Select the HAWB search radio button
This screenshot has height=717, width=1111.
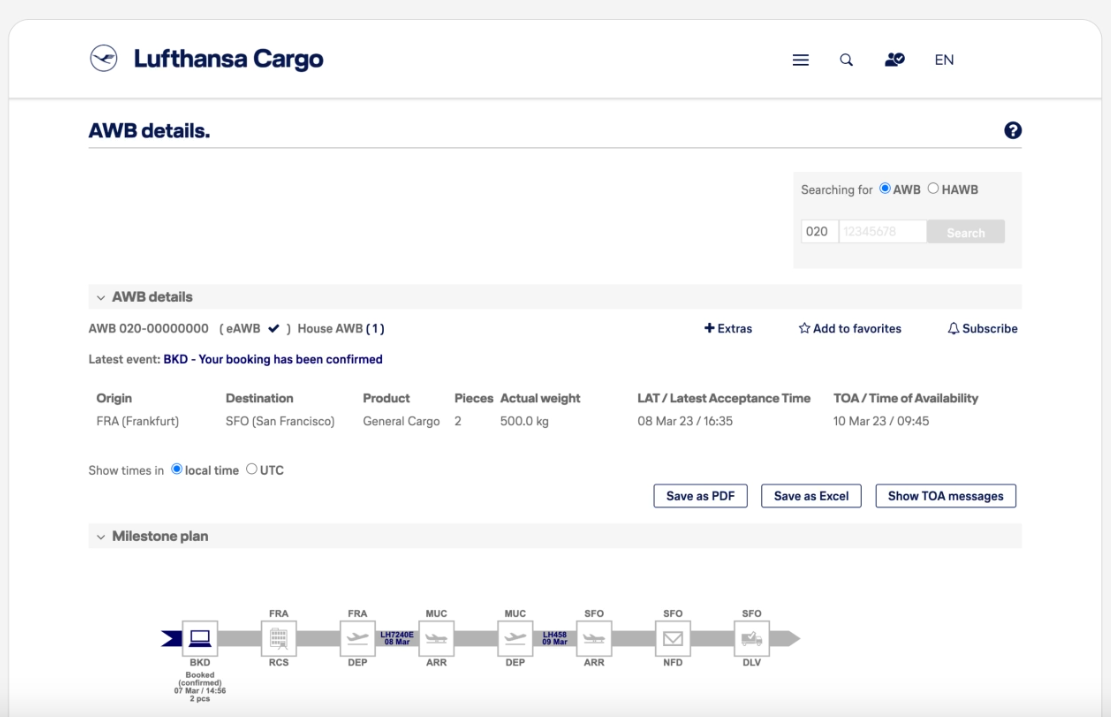click(x=933, y=188)
